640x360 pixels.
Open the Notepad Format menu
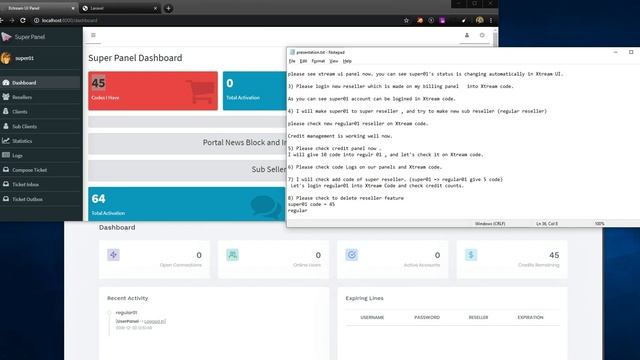318,61
